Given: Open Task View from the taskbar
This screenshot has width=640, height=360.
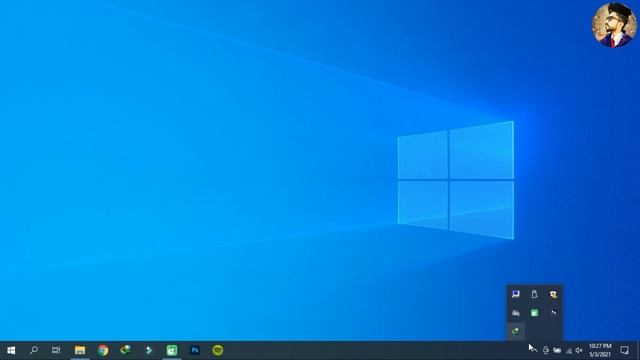Looking at the screenshot, I should [x=56, y=350].
